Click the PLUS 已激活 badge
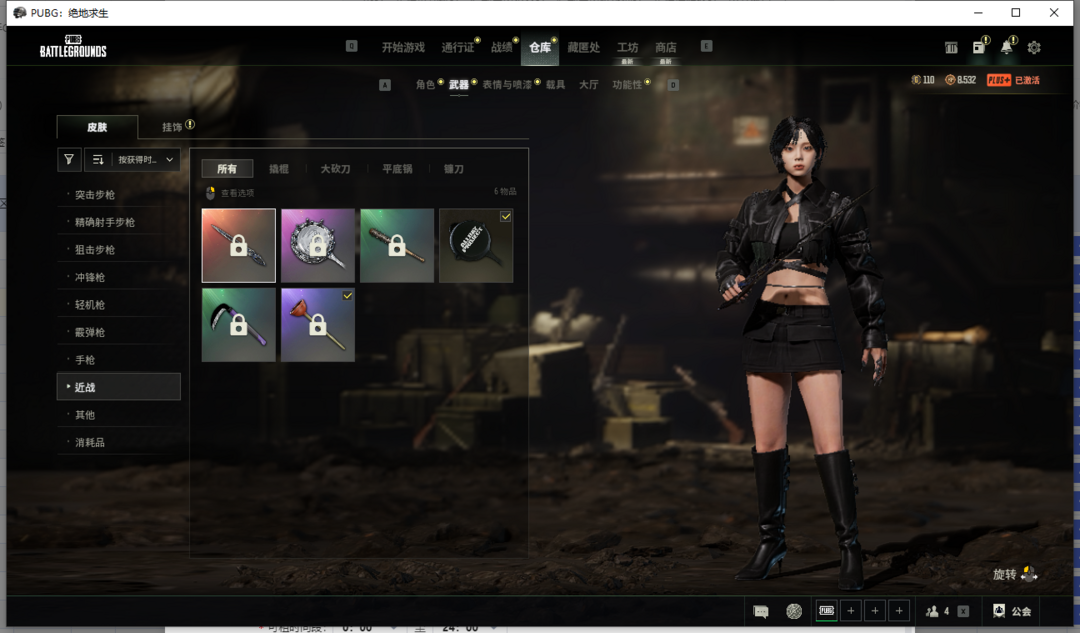 click(1013, 80)
